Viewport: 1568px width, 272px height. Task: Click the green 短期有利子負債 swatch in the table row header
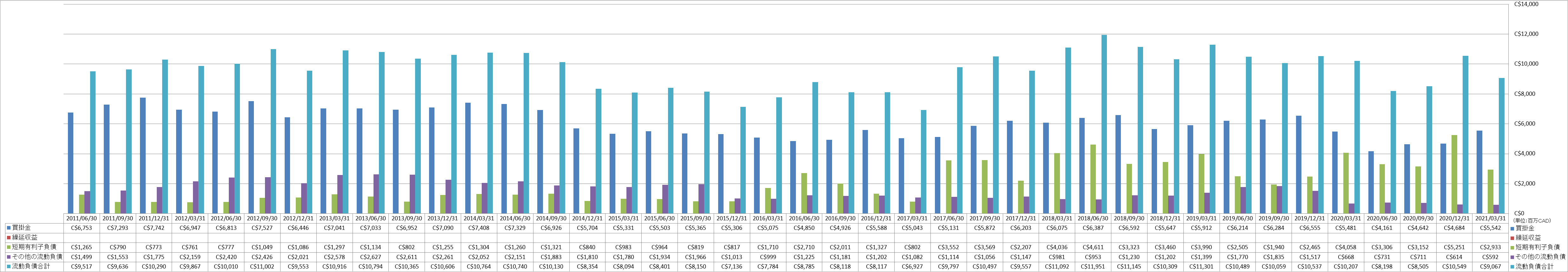pos(8,247)
